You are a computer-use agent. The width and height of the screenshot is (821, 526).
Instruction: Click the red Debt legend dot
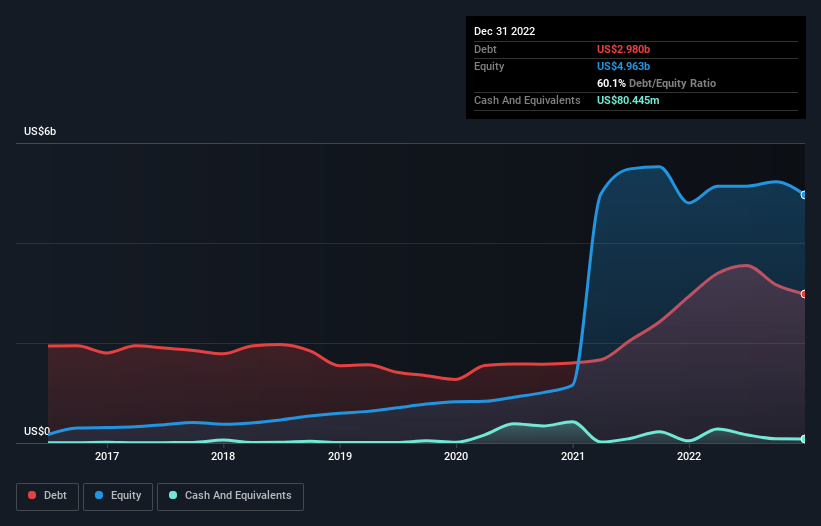pos(32,495)
